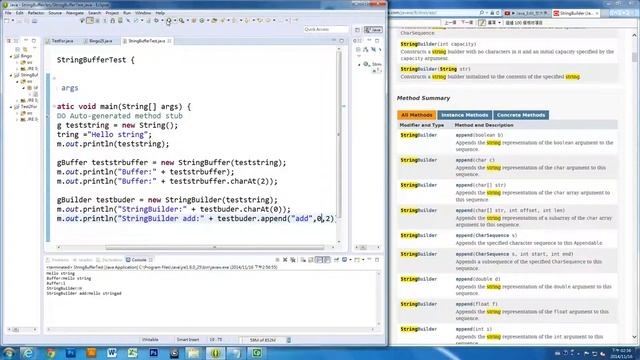Screen dimensions: 640x360
Task: Pin the Console view
Action: pyautogui.click(x=336, y=260)
